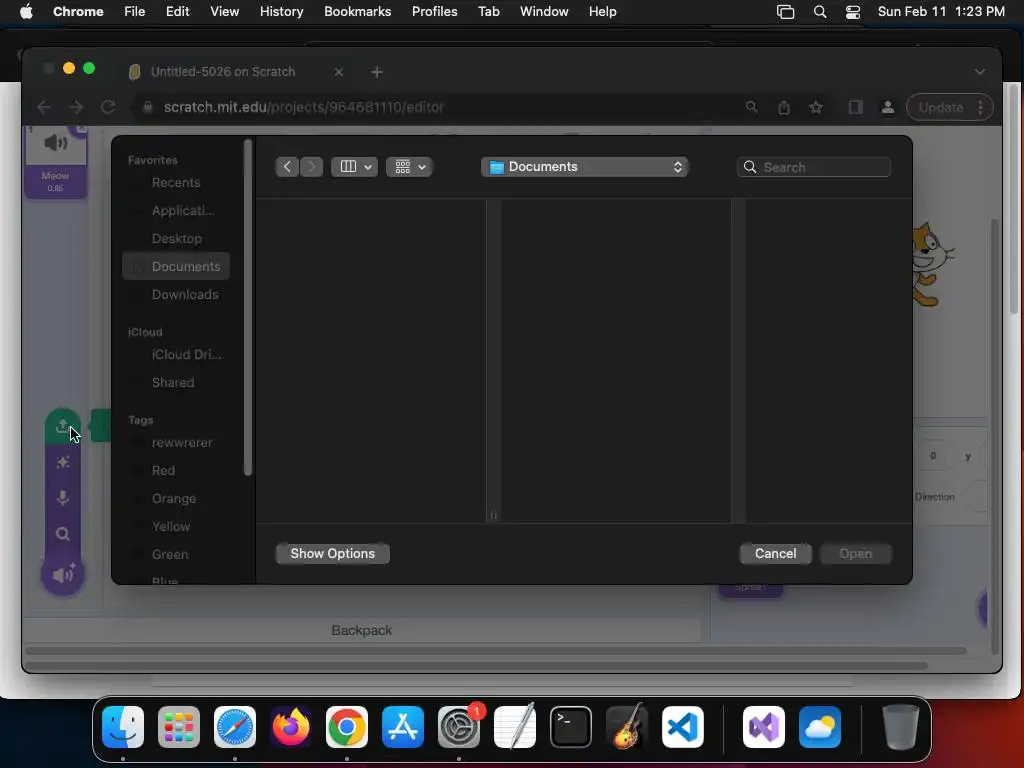Select the Orange tag
1024x768 pixels.
tap(176, 499)
